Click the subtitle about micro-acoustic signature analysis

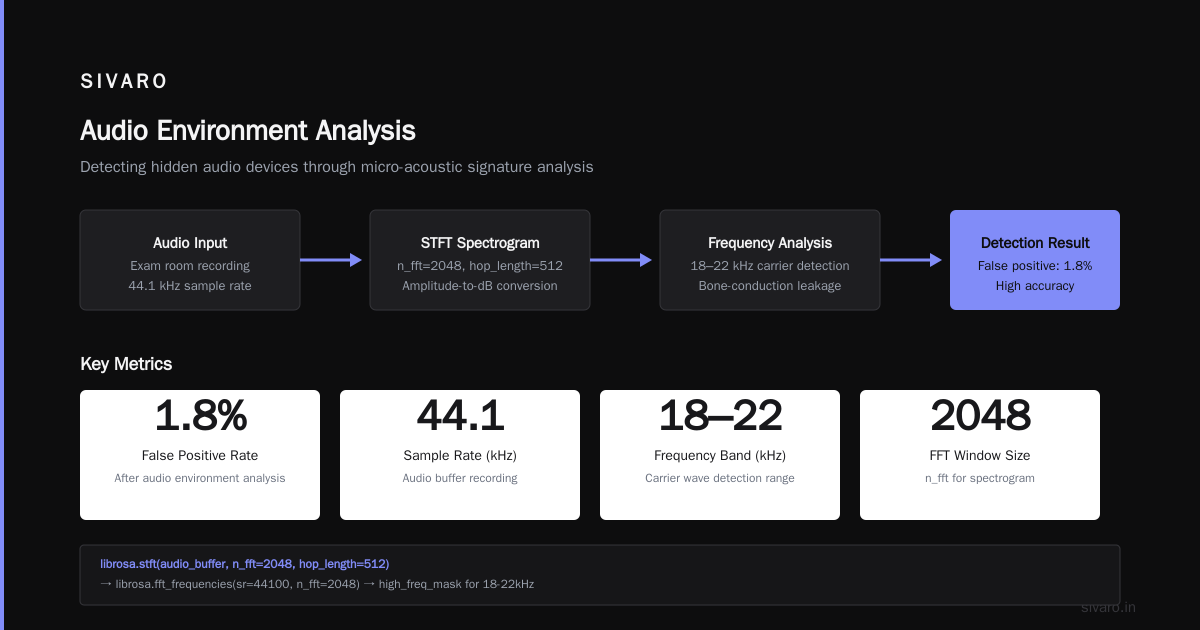point(337,167)
